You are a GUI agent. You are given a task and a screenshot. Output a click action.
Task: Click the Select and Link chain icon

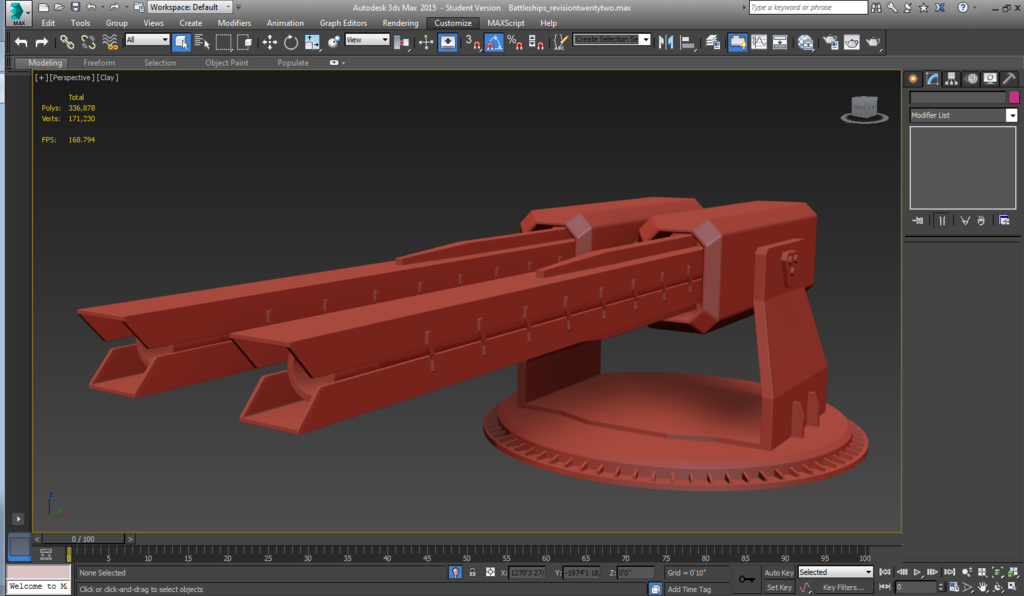point(66,42)
